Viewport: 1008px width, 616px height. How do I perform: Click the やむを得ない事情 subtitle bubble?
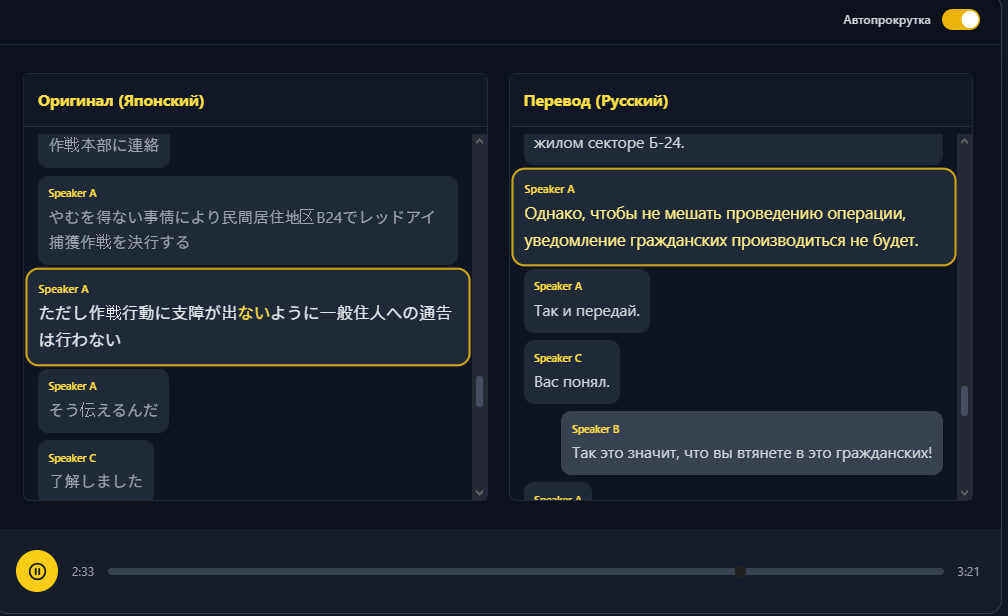(x=247, y=221)
